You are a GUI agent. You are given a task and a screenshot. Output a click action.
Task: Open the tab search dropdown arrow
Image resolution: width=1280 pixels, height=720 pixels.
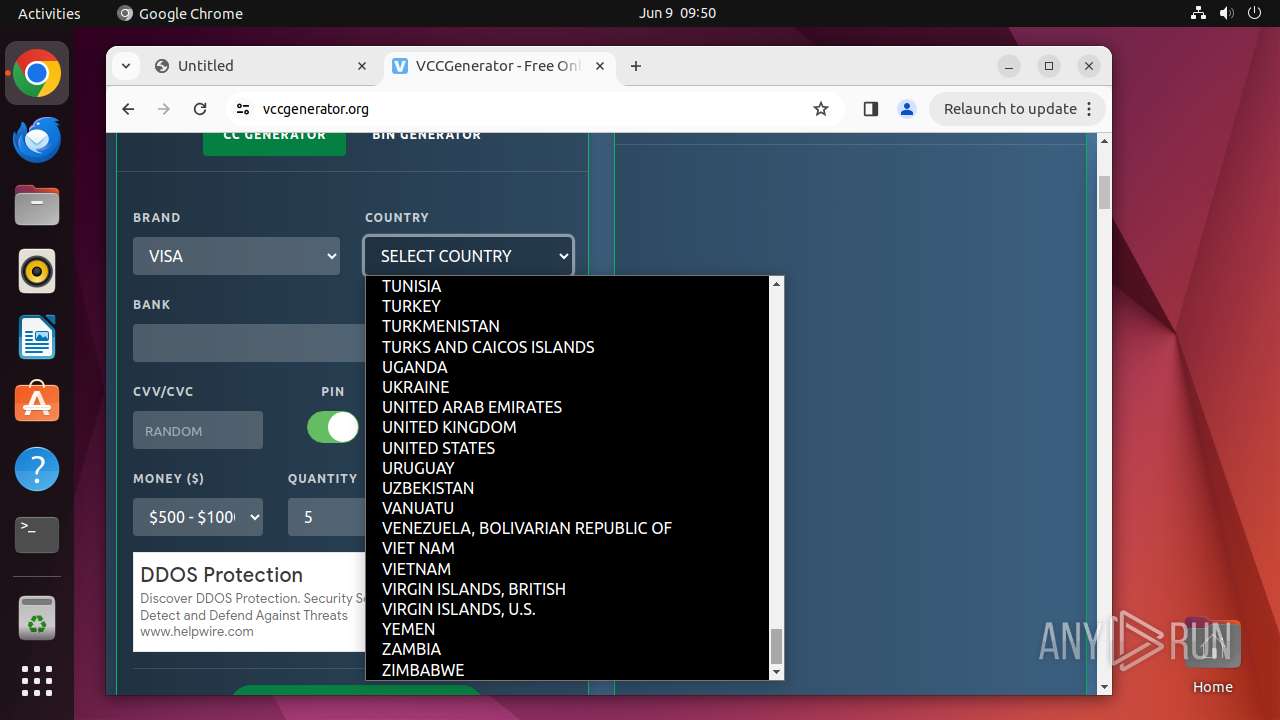point(125,66)
